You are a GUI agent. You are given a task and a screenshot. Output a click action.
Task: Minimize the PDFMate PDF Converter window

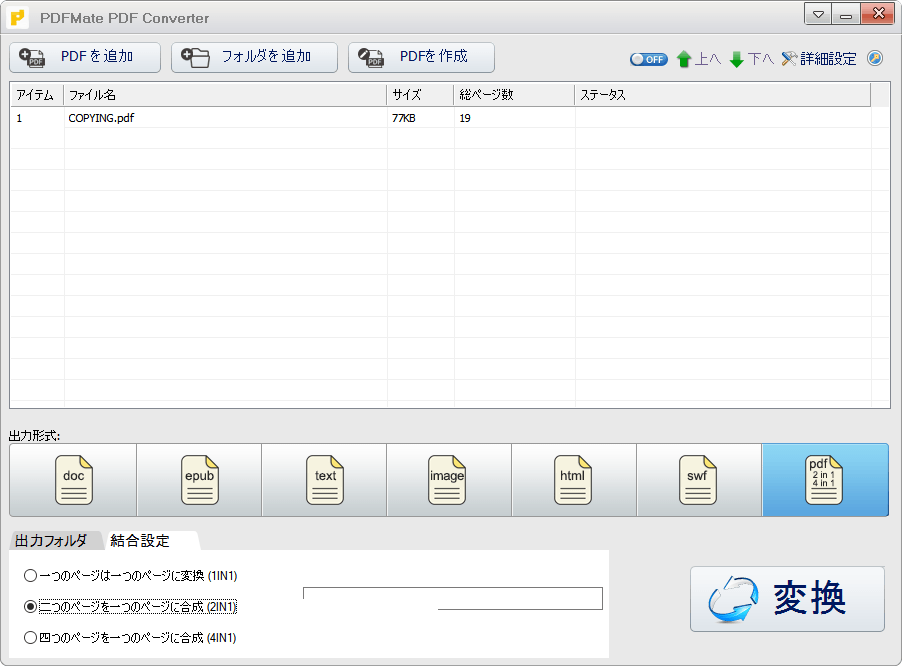(x=846, y=14)
